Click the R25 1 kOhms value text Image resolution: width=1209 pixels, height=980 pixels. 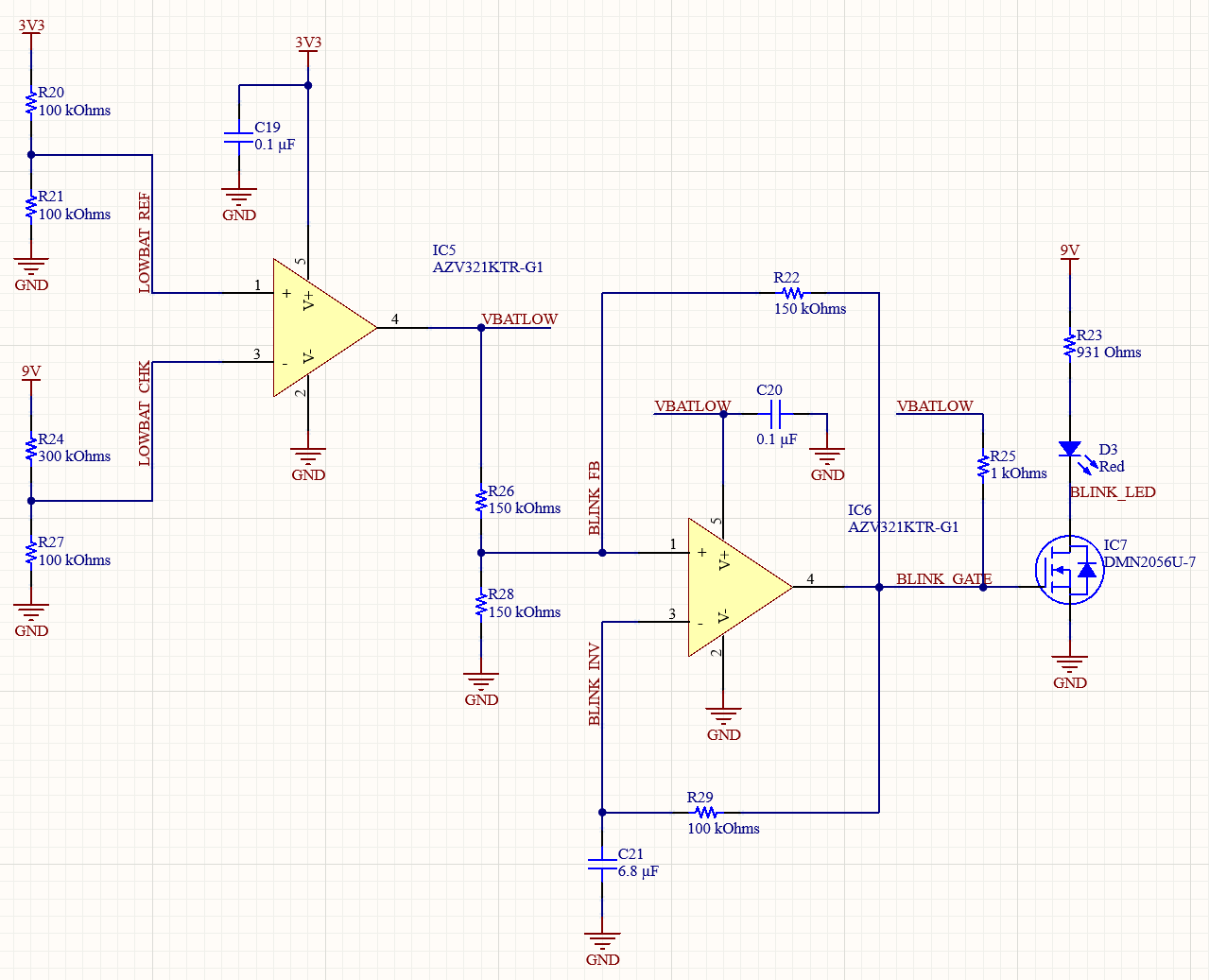coord(1018,473)
